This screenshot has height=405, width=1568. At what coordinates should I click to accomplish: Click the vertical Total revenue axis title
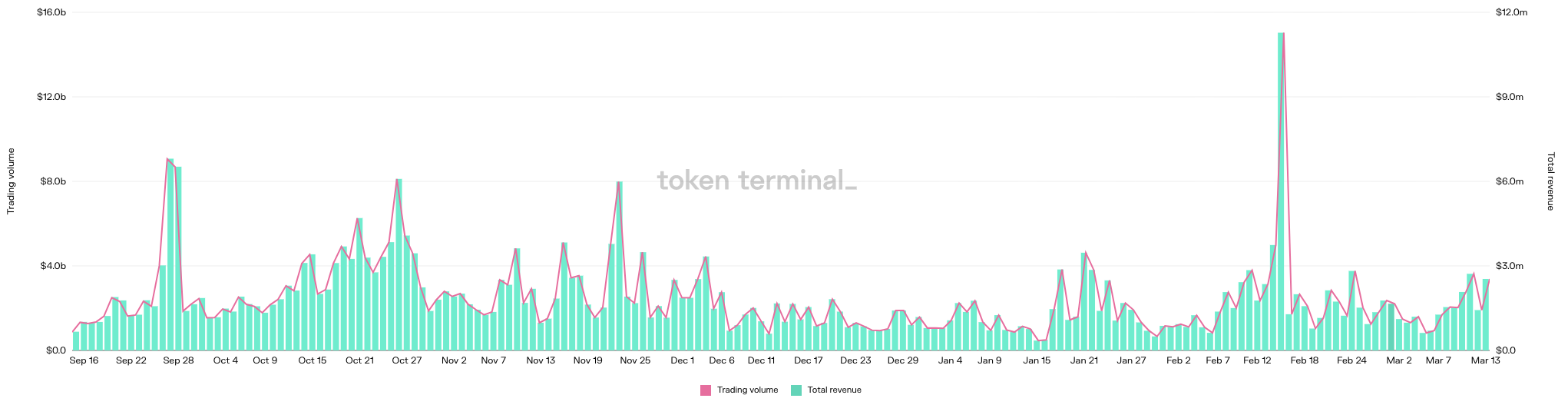point(1550,181)
